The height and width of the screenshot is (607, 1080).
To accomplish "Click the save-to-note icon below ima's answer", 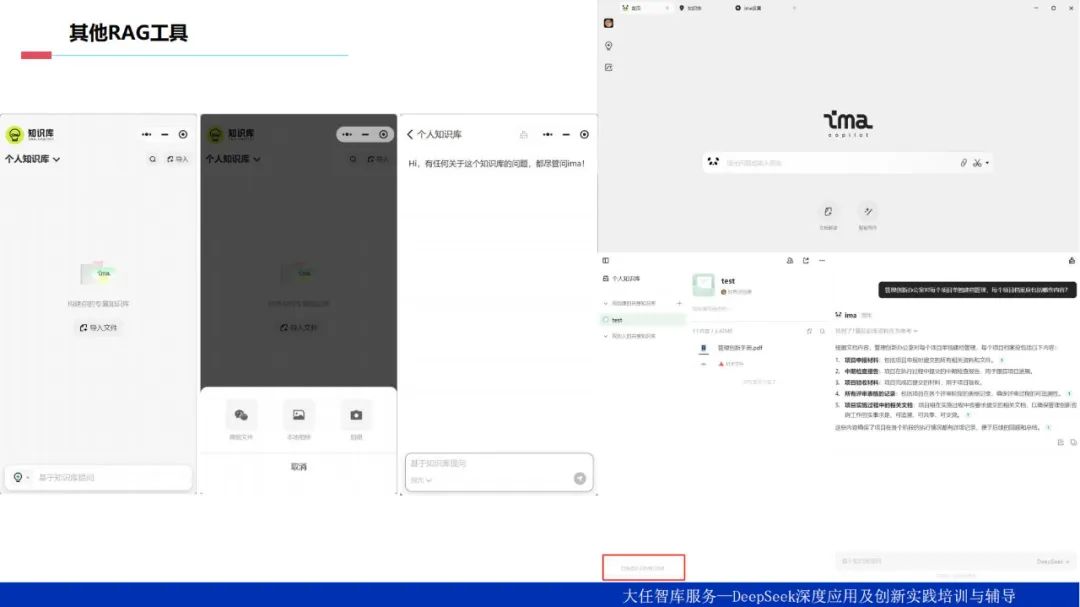I will [x=1061, y=442].
